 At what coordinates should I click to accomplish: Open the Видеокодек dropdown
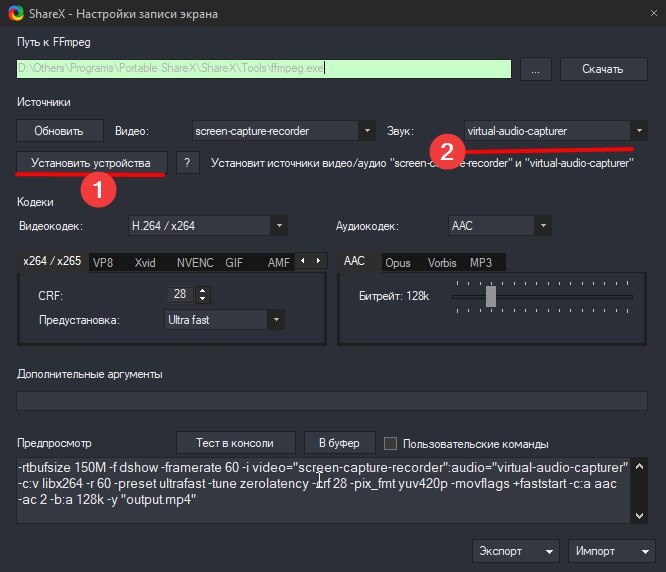pos(208,225)
